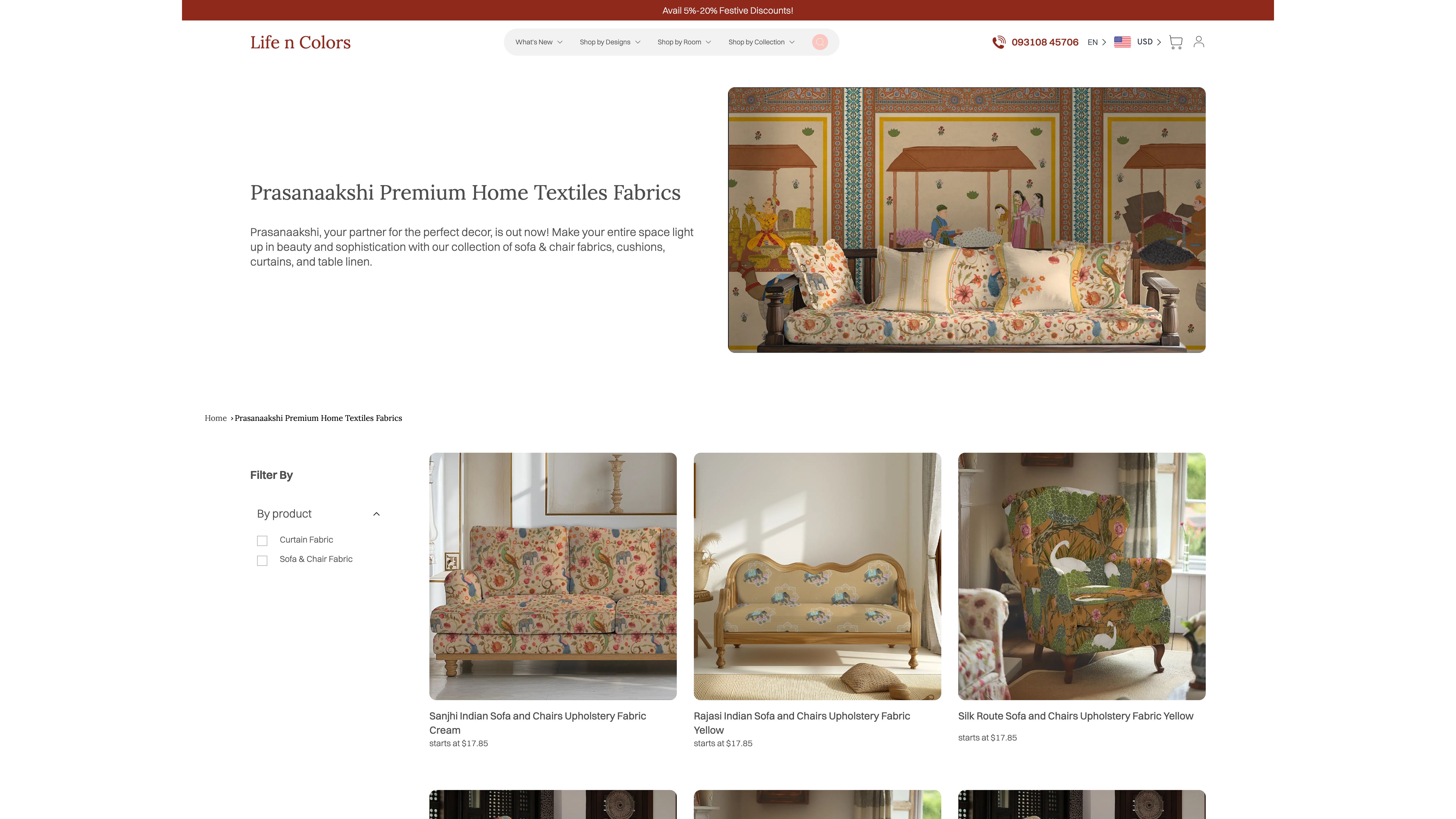
Task: Click the pink search icon
Action: (820, 42)
